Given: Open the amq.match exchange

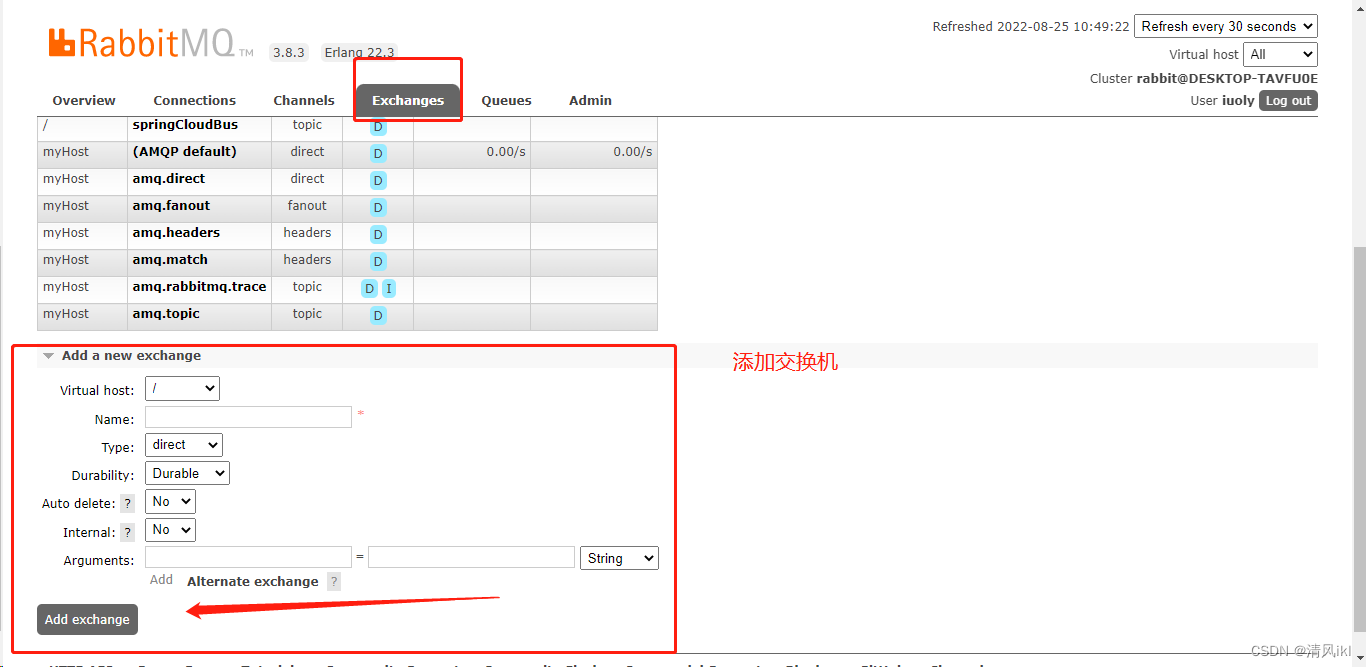Looking at the screenshot, I should pos(170,260).
